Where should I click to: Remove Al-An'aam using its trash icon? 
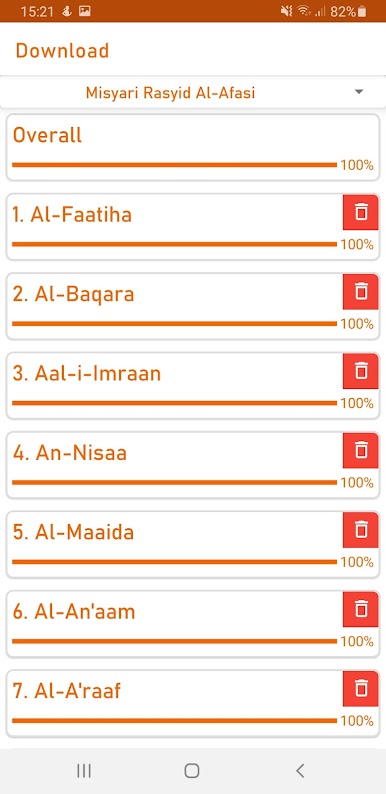click(x=361, y=610)
